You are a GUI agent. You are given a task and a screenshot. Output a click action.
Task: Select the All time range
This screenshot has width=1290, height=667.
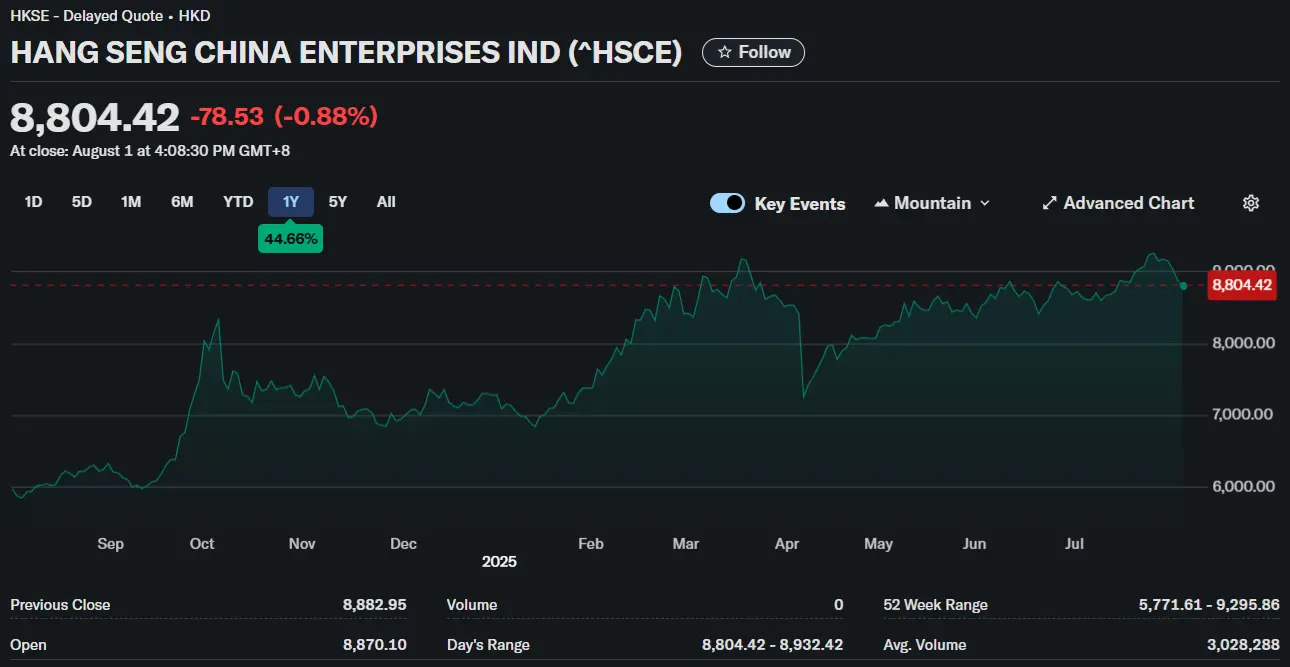click(386, 202)
